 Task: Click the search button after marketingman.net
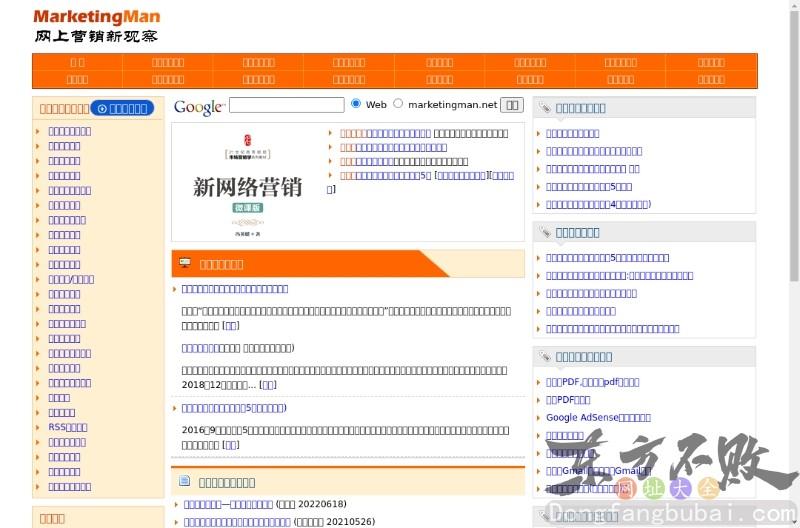[x=512, y=105]
